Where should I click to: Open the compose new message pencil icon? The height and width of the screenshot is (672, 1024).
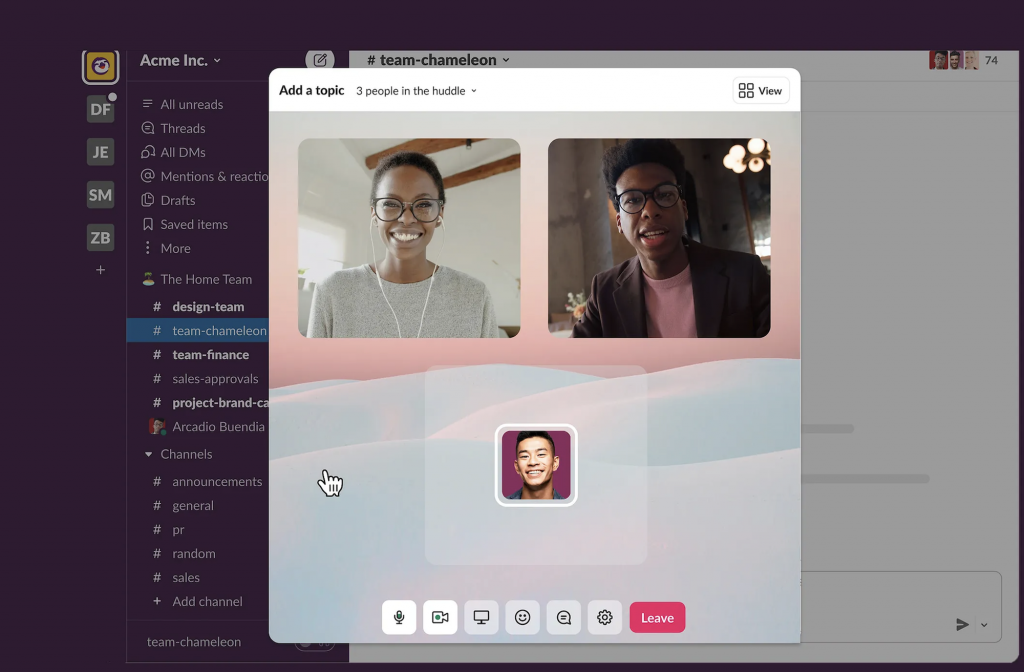coord(320,60)
